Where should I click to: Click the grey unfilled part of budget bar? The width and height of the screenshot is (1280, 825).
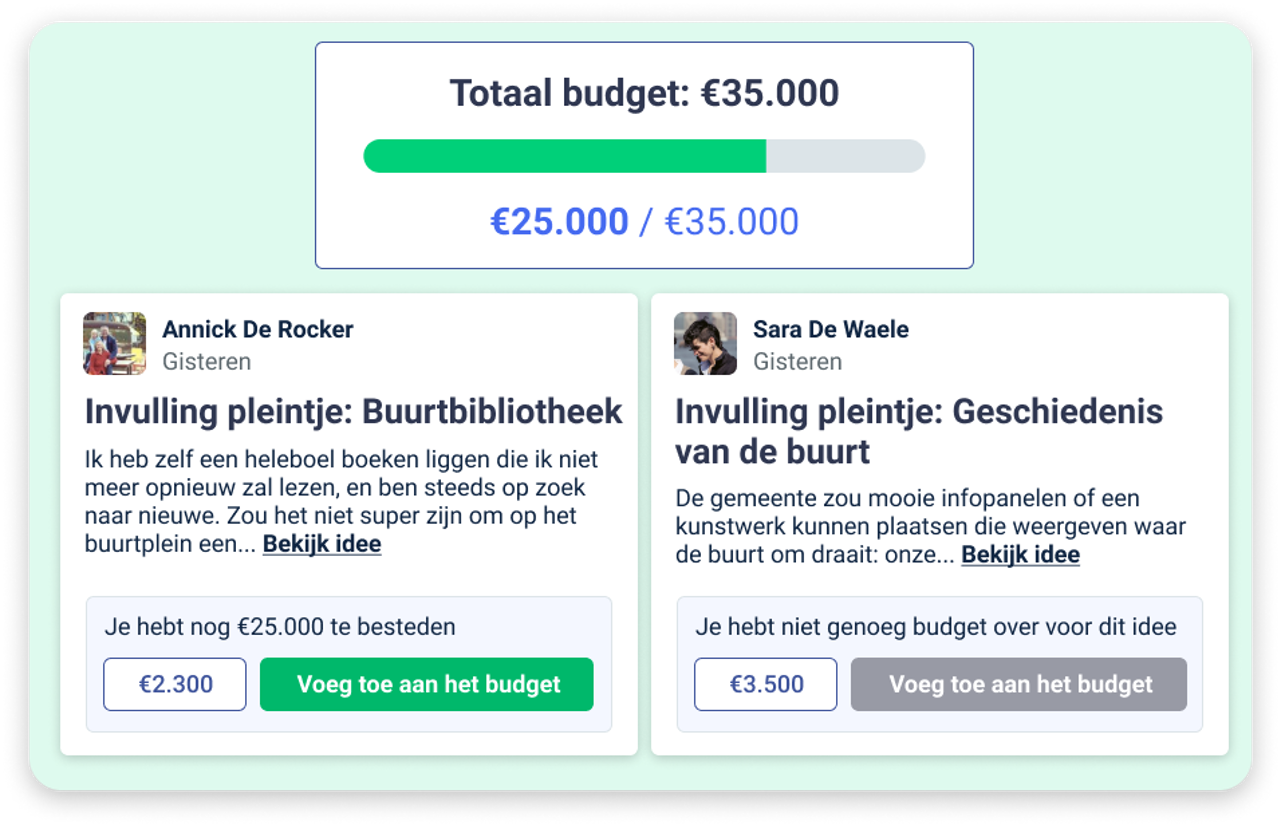[x=846, y=156]
